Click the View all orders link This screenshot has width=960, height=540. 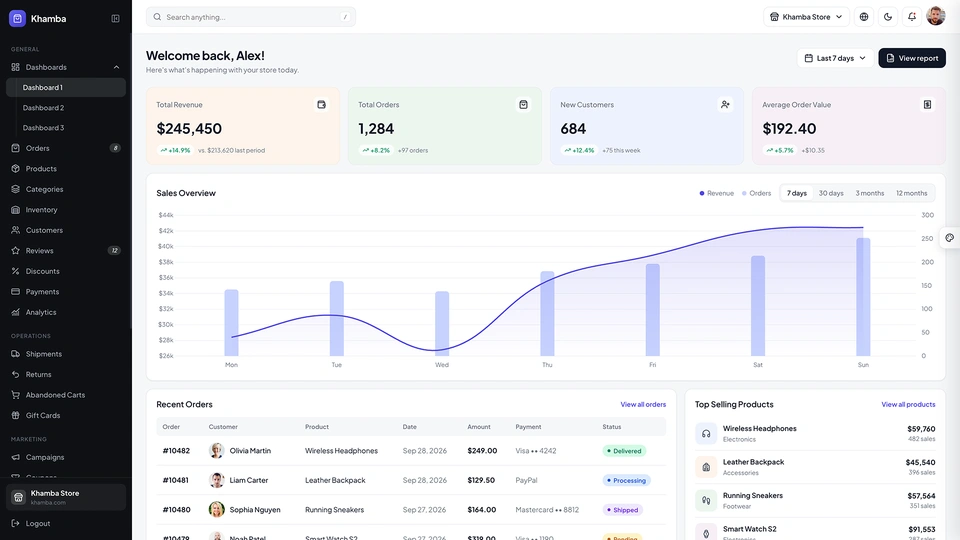643,405
